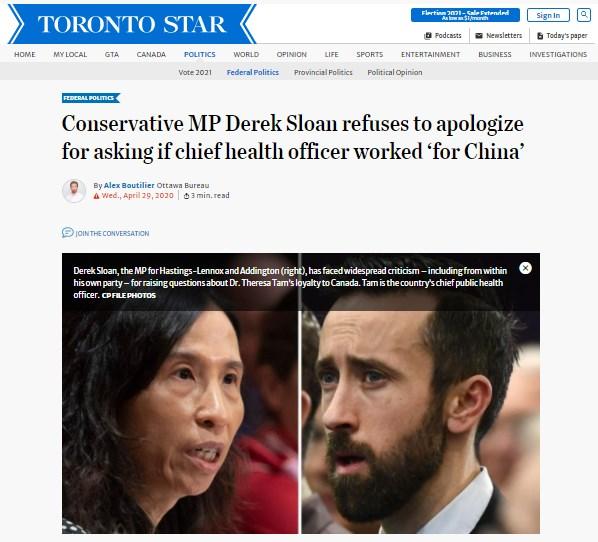Select Political Opinion sub-tab
The width and height of the screenshot is (598, 542).
pyautogui.click(x=395, y=72)
